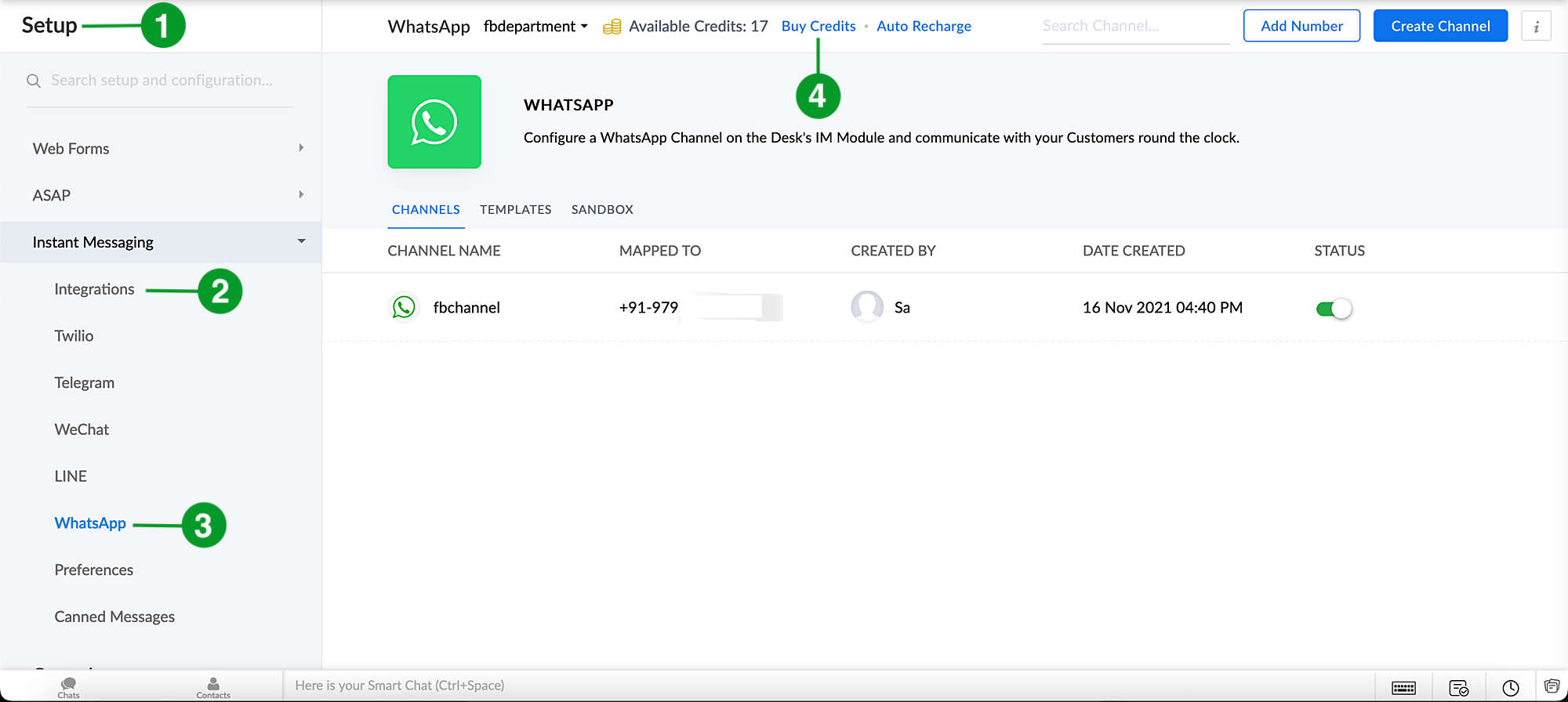Viewport: 1568px width, 702px height.
Task: Click the 16 Nov 2021 04:40 PM date
Action: point(1163,308)
